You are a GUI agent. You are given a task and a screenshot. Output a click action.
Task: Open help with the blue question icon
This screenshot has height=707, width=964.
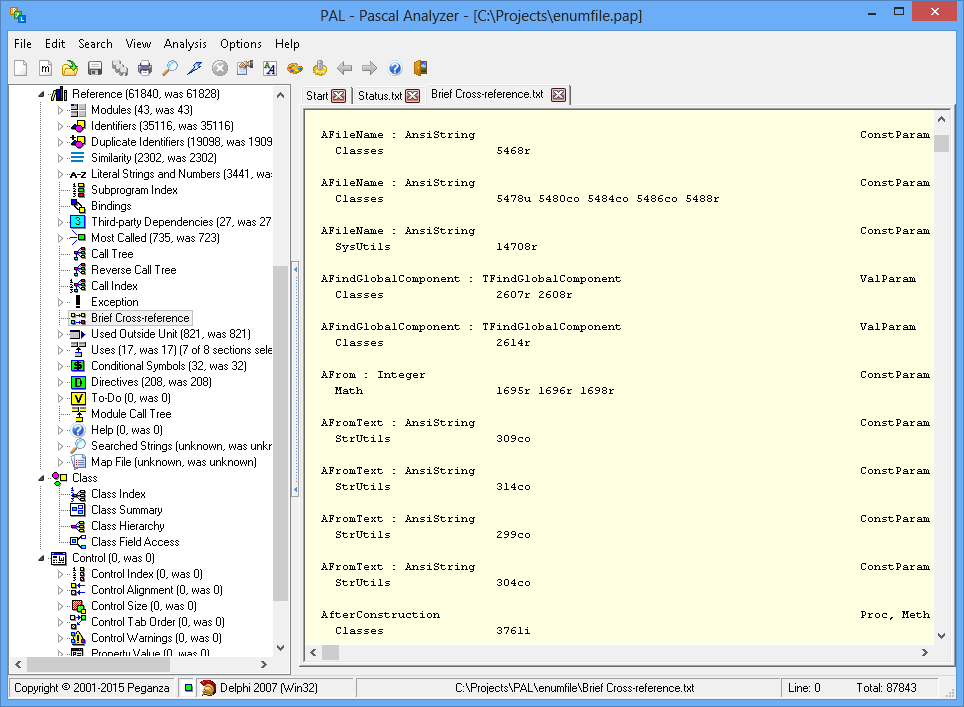coord(395,68)
